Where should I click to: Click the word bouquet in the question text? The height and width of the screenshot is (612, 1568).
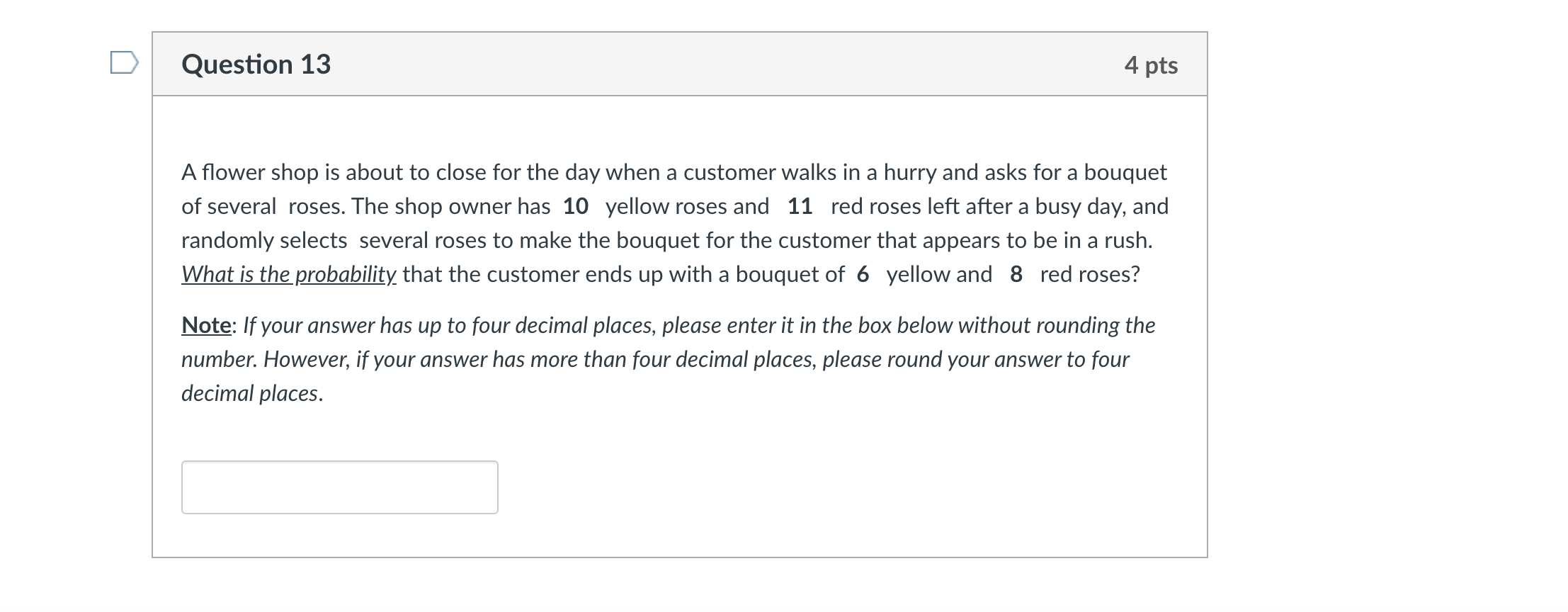tap(1127, 171)
